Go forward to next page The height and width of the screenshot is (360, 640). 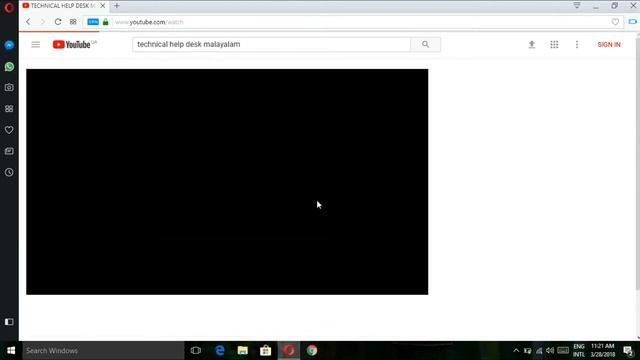point(43,22)
